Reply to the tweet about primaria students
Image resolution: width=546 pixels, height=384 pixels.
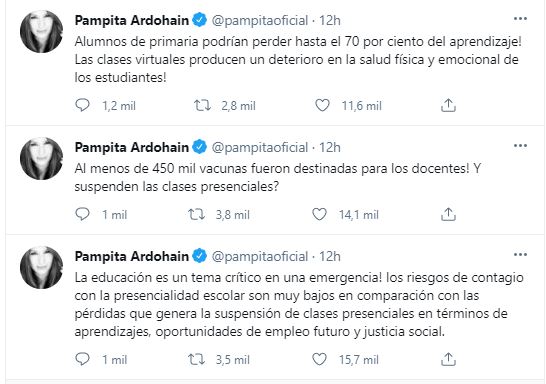(83, 105)
